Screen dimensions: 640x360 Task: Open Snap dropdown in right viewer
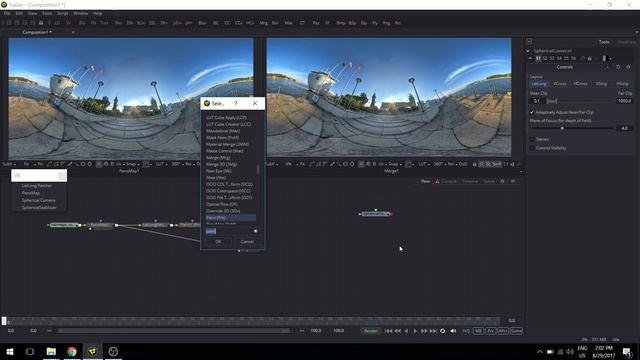[x=395, y=164]
